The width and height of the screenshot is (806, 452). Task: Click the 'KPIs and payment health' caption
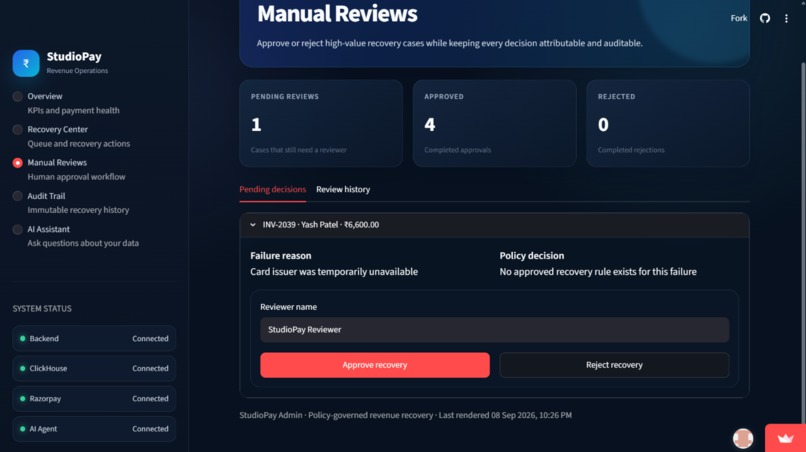coord(74,111)
